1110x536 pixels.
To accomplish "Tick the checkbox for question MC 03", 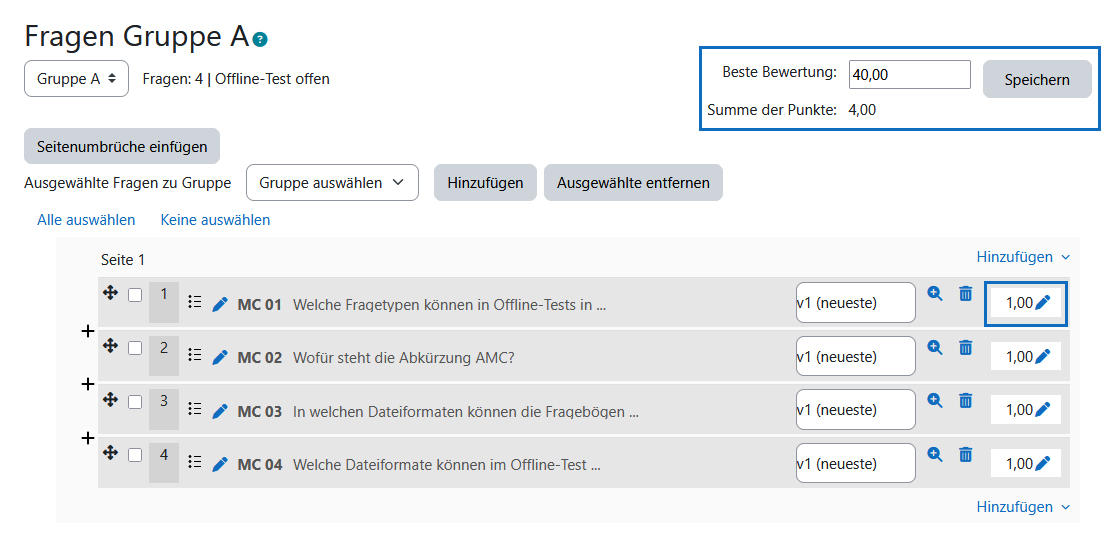I will coord(135,402).
